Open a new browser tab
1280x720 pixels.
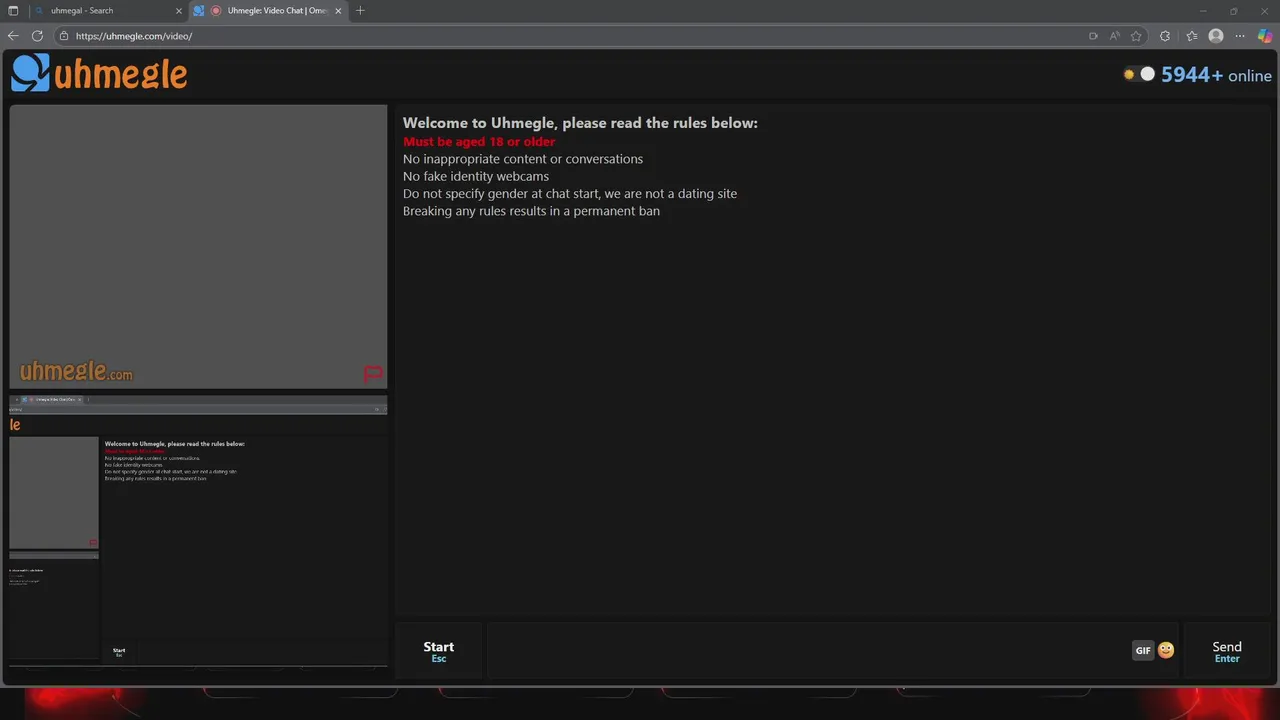coord(360,10)
